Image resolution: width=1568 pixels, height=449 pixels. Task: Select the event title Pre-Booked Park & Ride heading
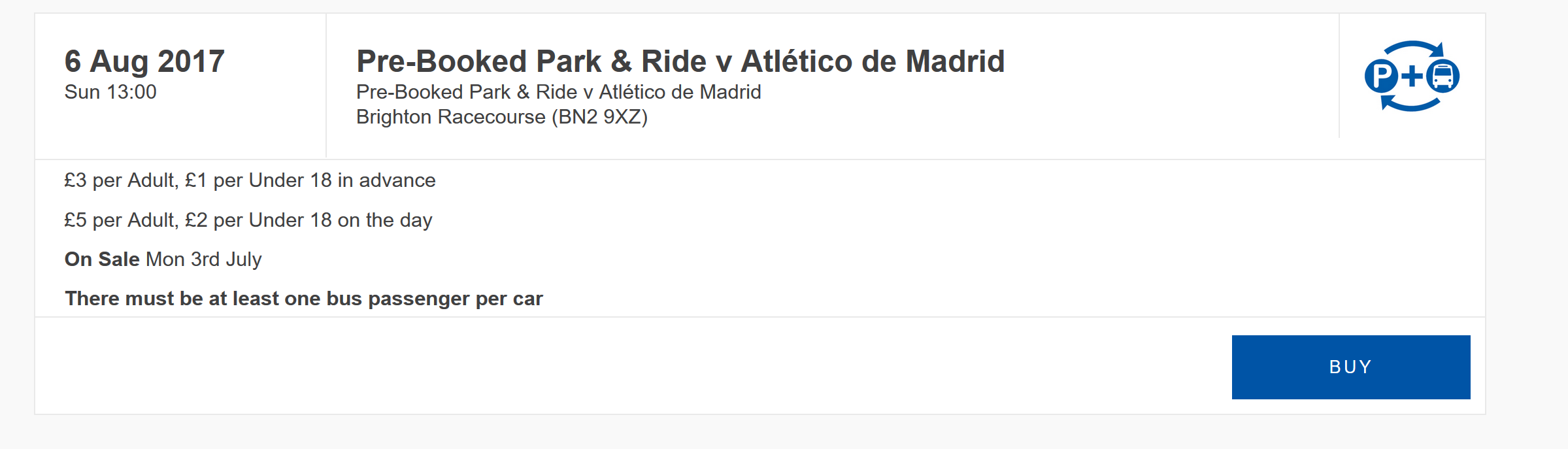point(680,61)
